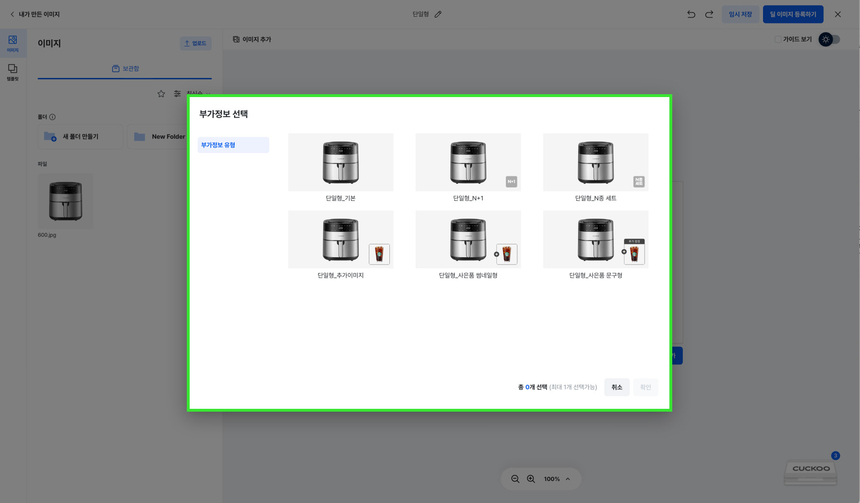Select the 부가정보 유형 menu item
860x503 pixels.
tap(233, 145)
